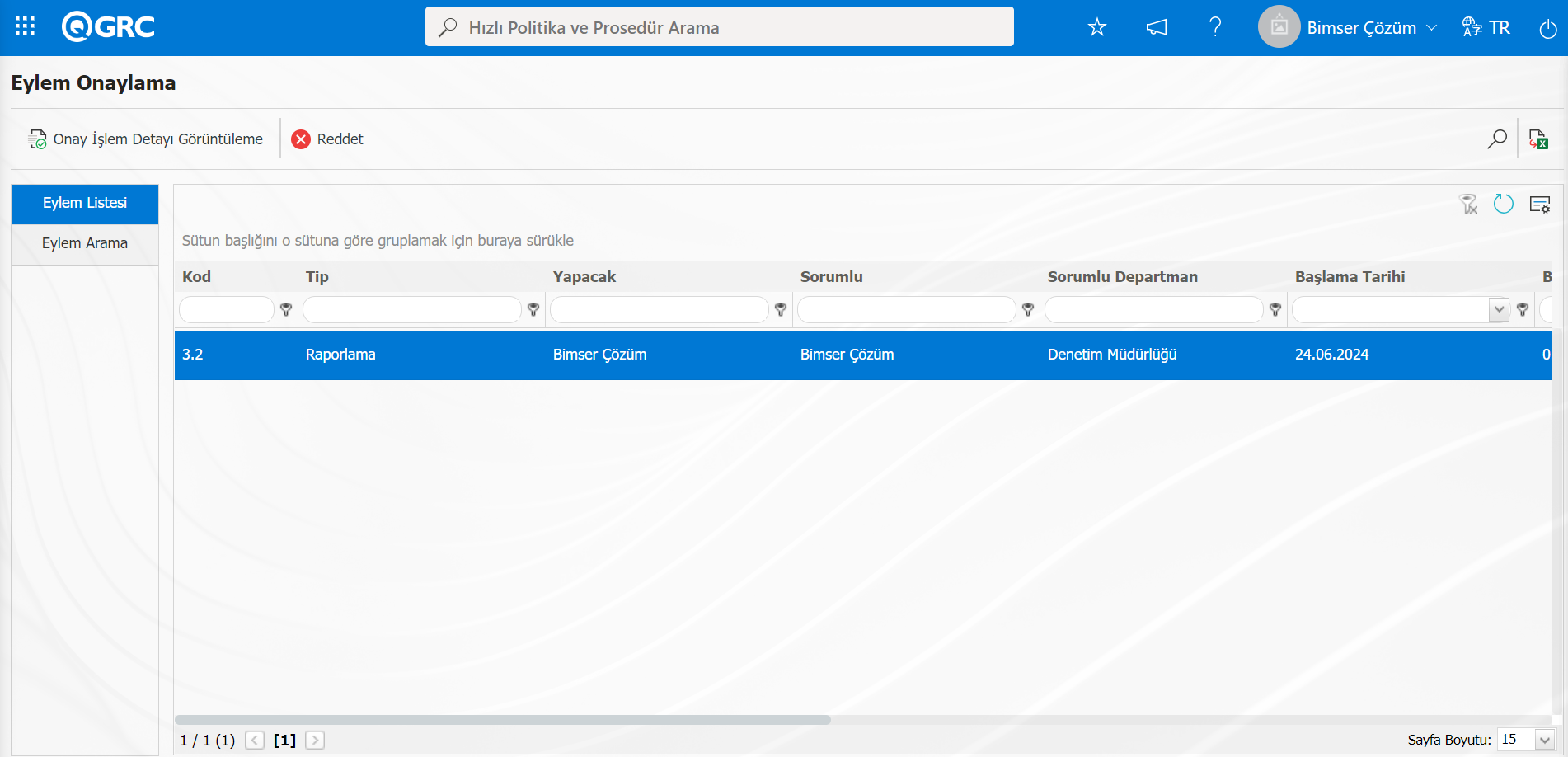Click the power logout icon
The width and height of the screenshot is (1568, 757).
[1547, 28]
